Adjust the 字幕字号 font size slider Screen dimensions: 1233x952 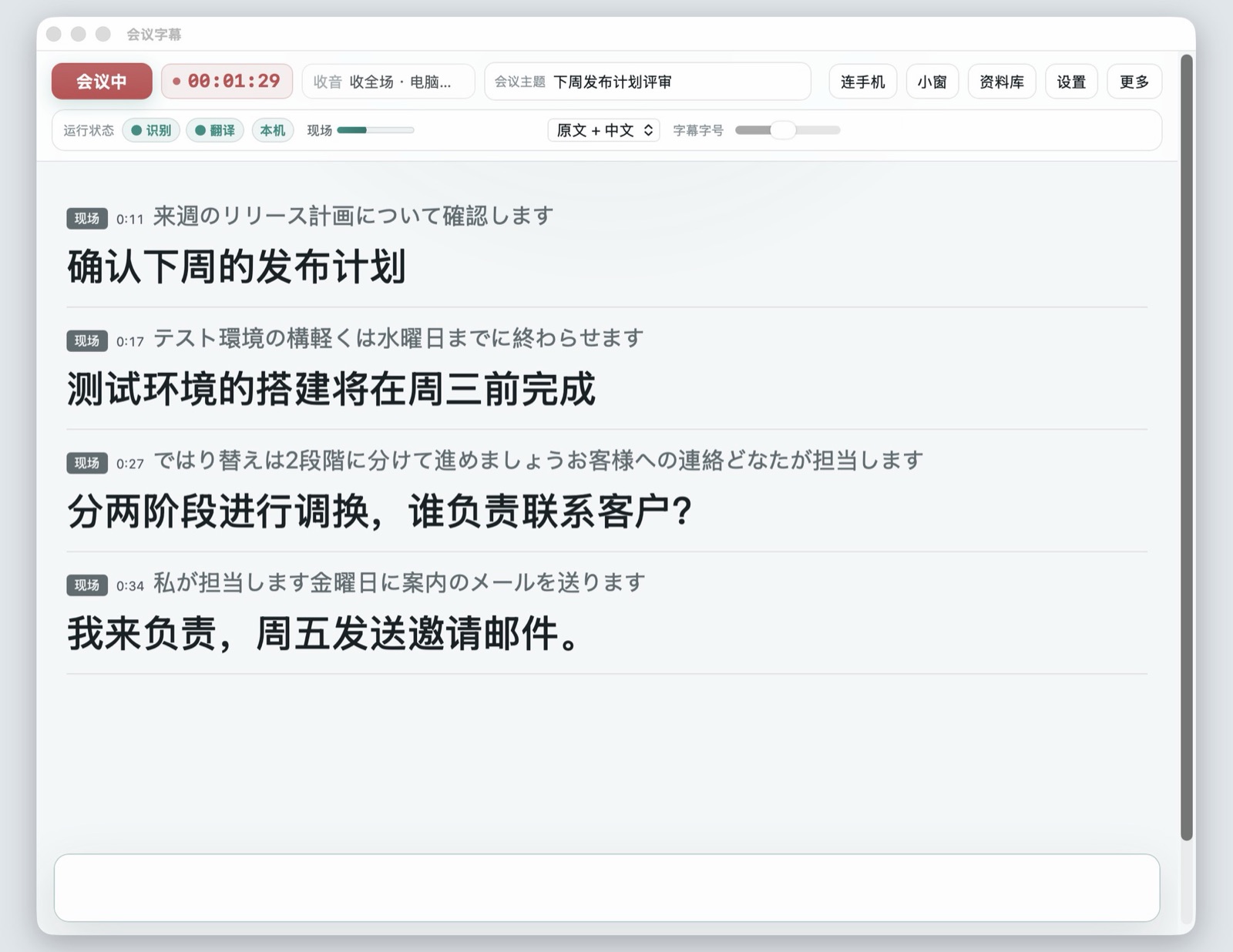tap(788, 130)
